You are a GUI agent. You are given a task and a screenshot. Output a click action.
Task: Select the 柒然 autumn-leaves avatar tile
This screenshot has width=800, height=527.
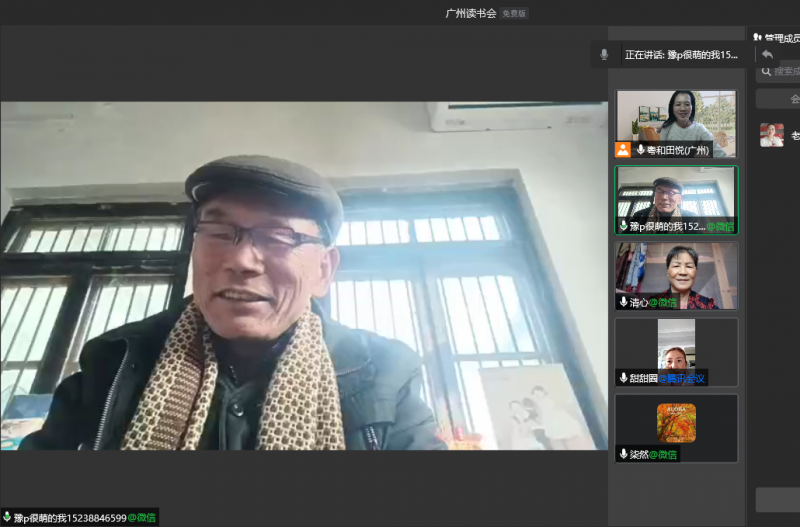click(x=676, y=421)
